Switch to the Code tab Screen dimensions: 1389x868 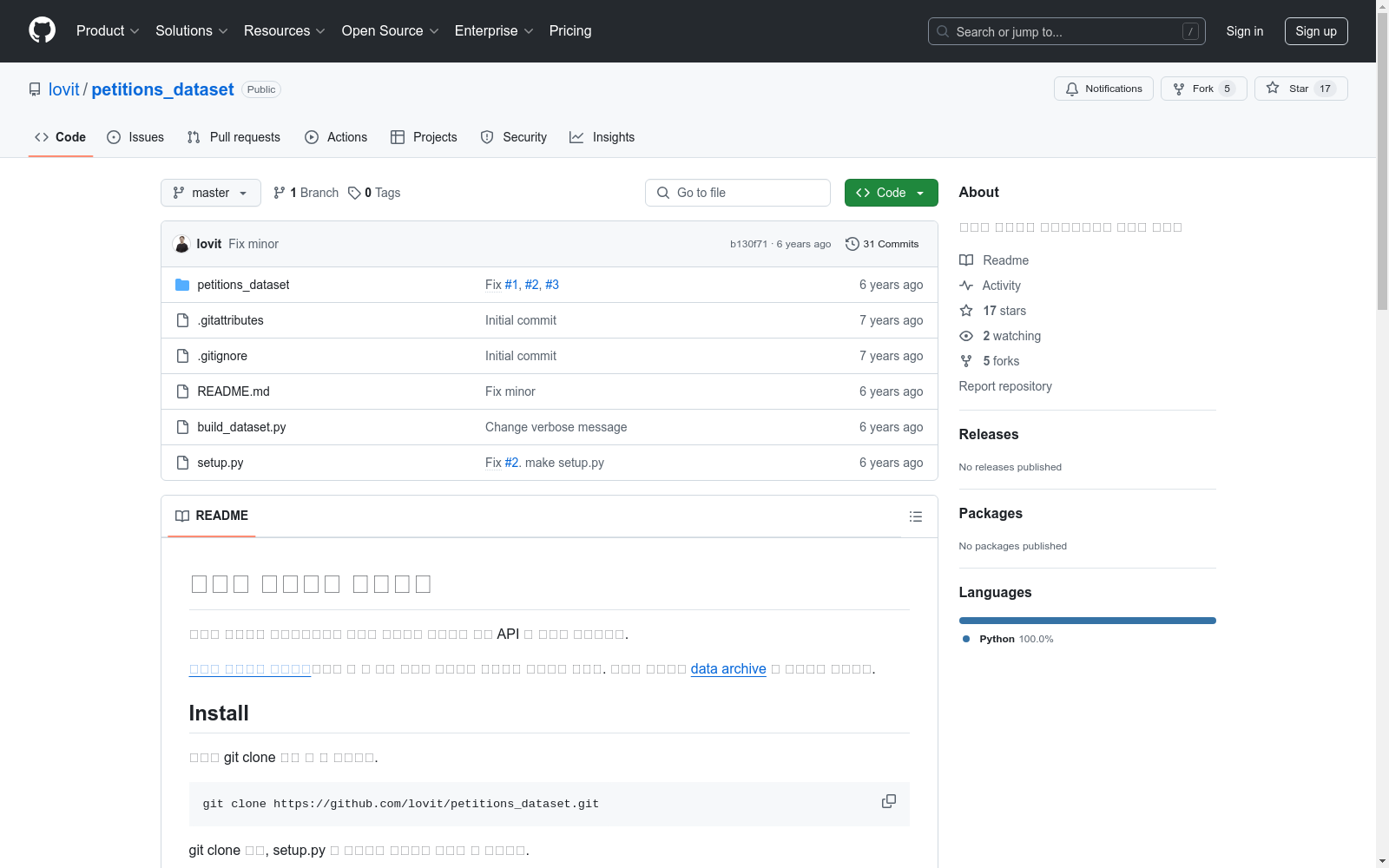(61, 137)
